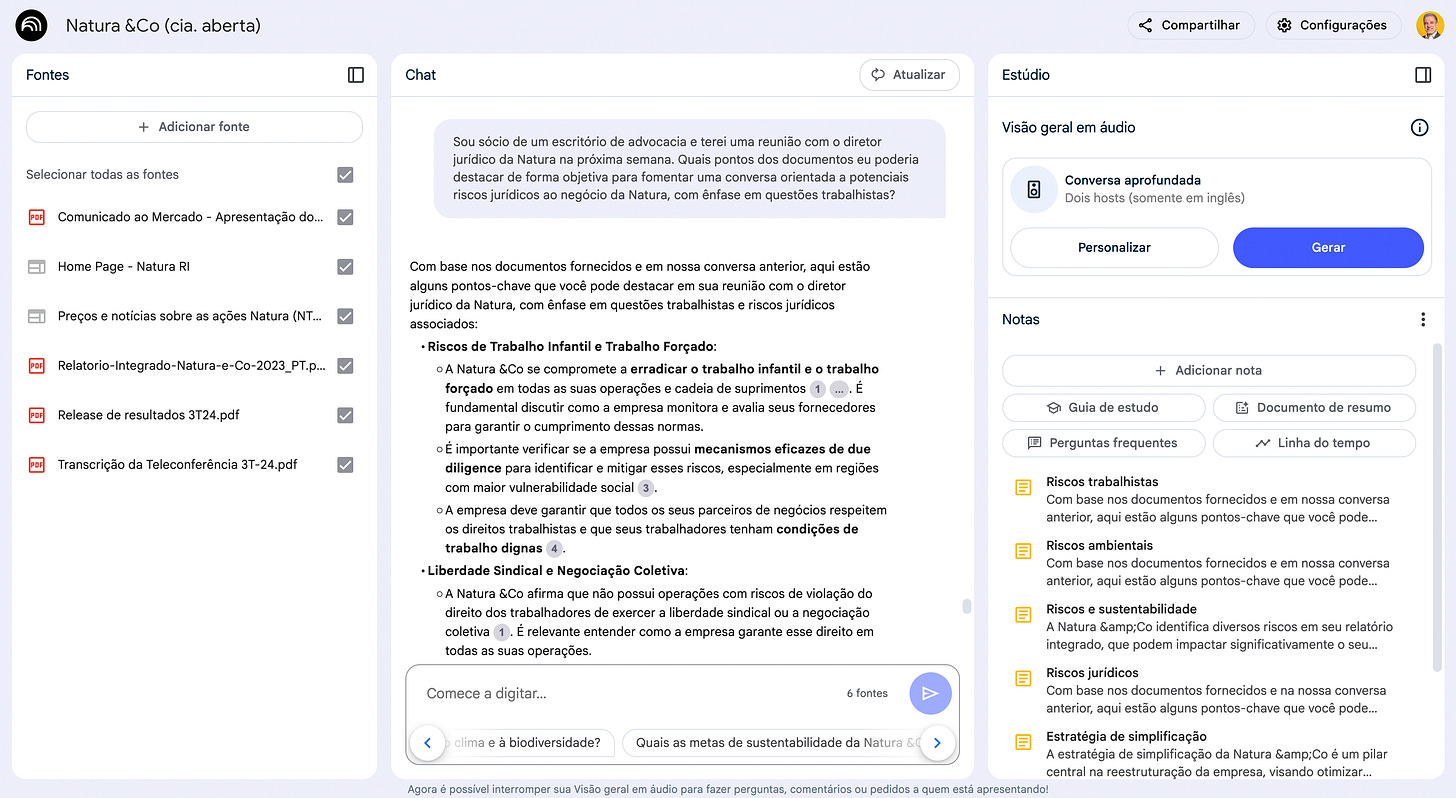Open Notas three-dot options menu
1456x798 pixels.
click(x=1423, y=320)
